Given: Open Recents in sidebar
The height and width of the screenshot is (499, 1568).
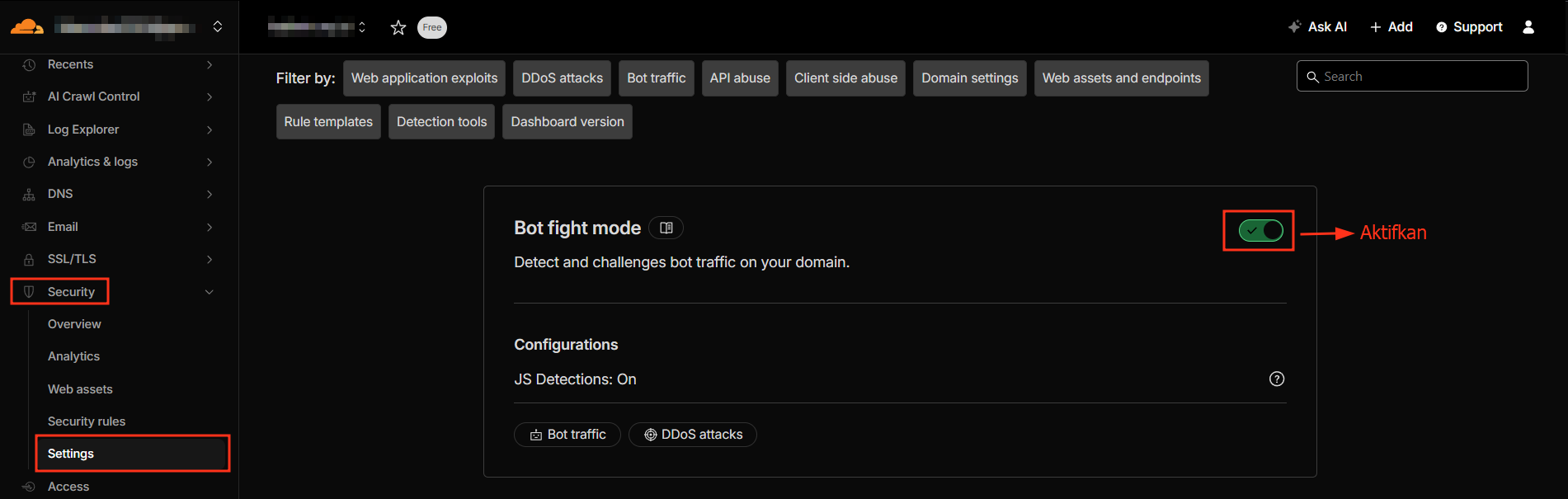Looking at the screenshot, I should (x=70, y=64).
